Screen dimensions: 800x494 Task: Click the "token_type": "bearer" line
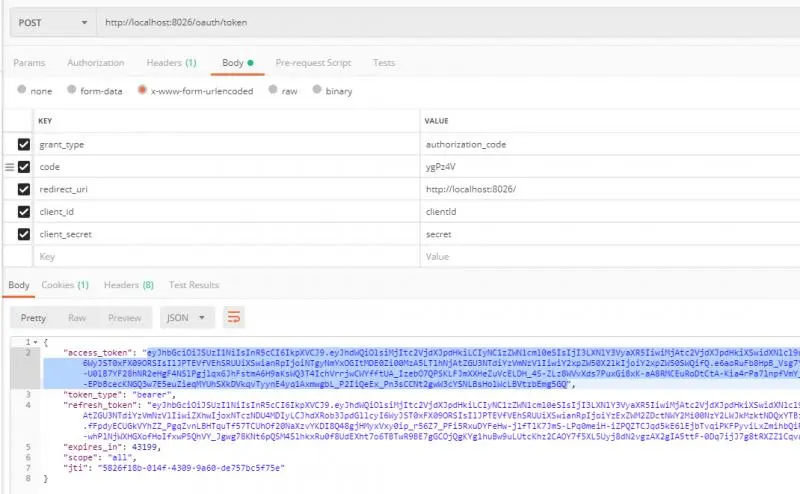click(x=119, y=395)
